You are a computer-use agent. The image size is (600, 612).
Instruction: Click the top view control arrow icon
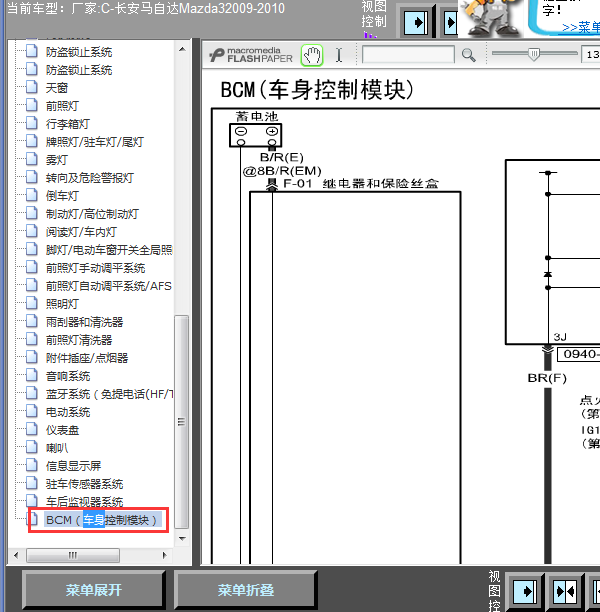[x=416, y=22]
